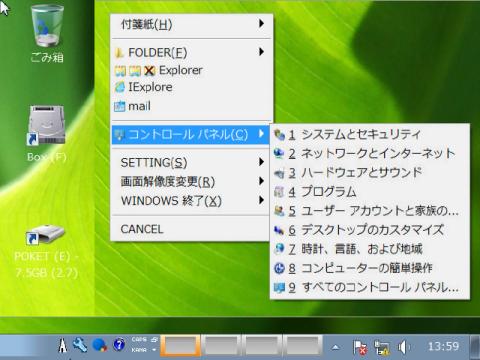Click the IME 'A' input mode icon
This screenshot has height=360, width=480.
[x=62, y=346]
